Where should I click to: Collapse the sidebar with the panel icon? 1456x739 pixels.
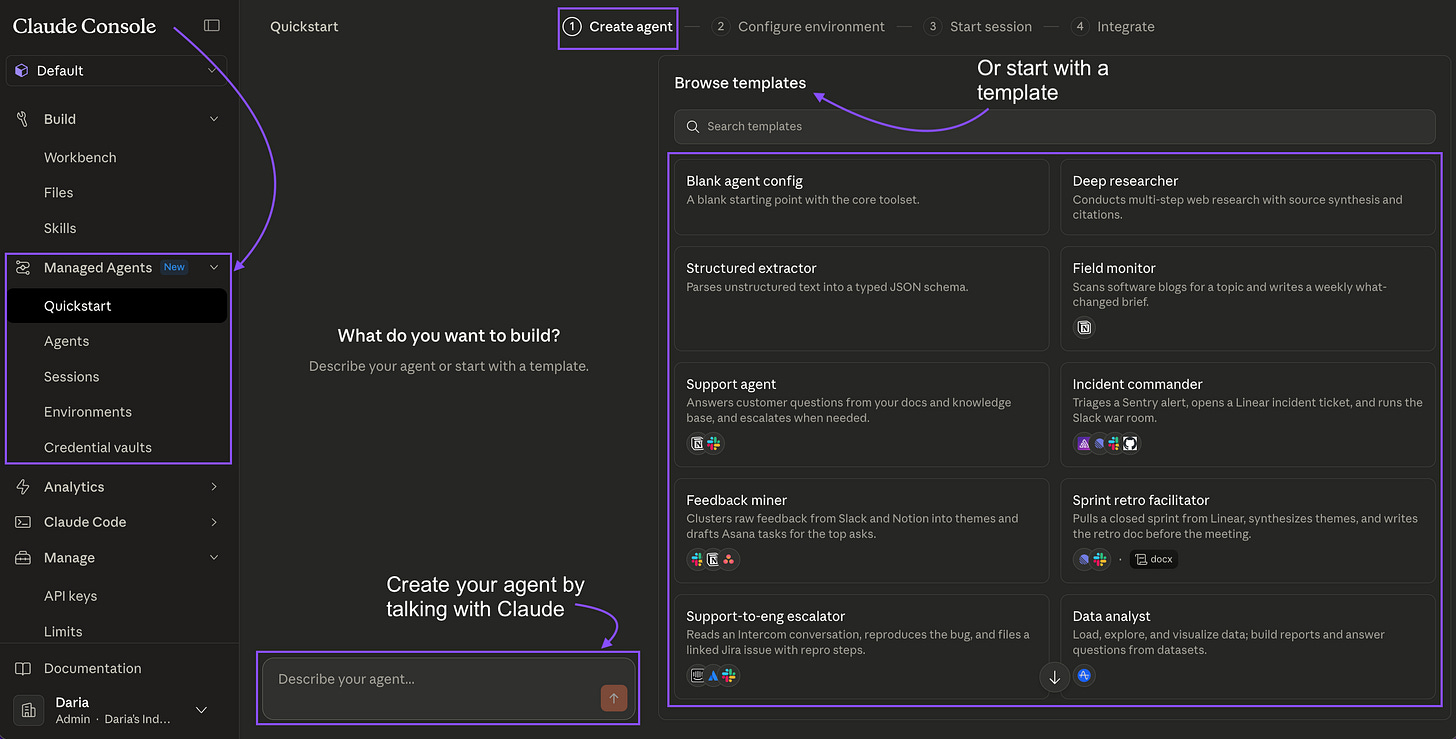tap(211, 26)
